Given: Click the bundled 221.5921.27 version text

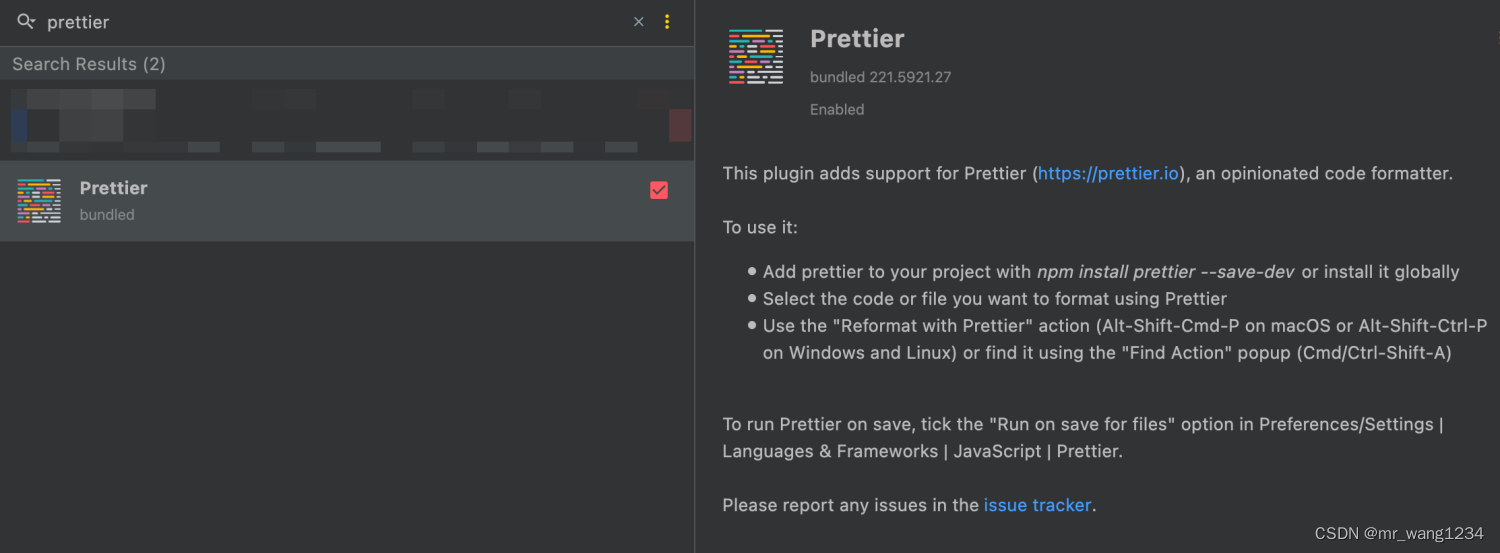Looking at the screenshot, I should (880, 77).
